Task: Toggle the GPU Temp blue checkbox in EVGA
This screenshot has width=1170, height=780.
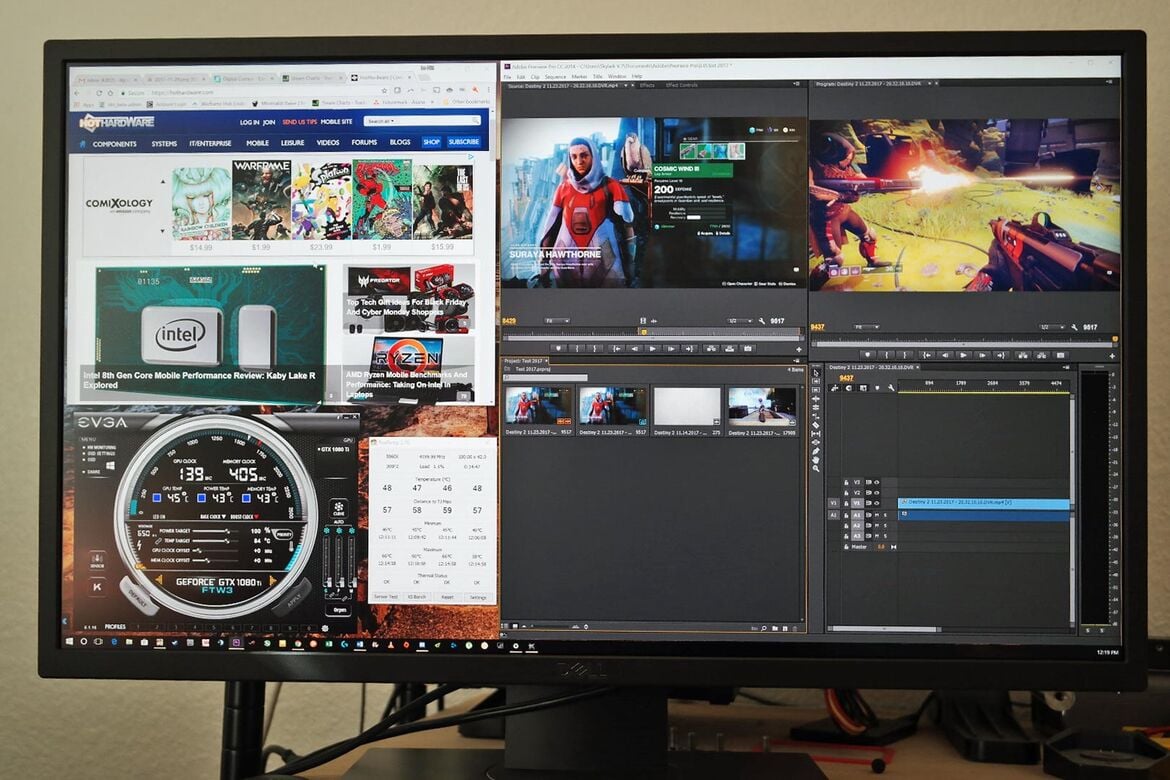Action: (x=157, y=497)
